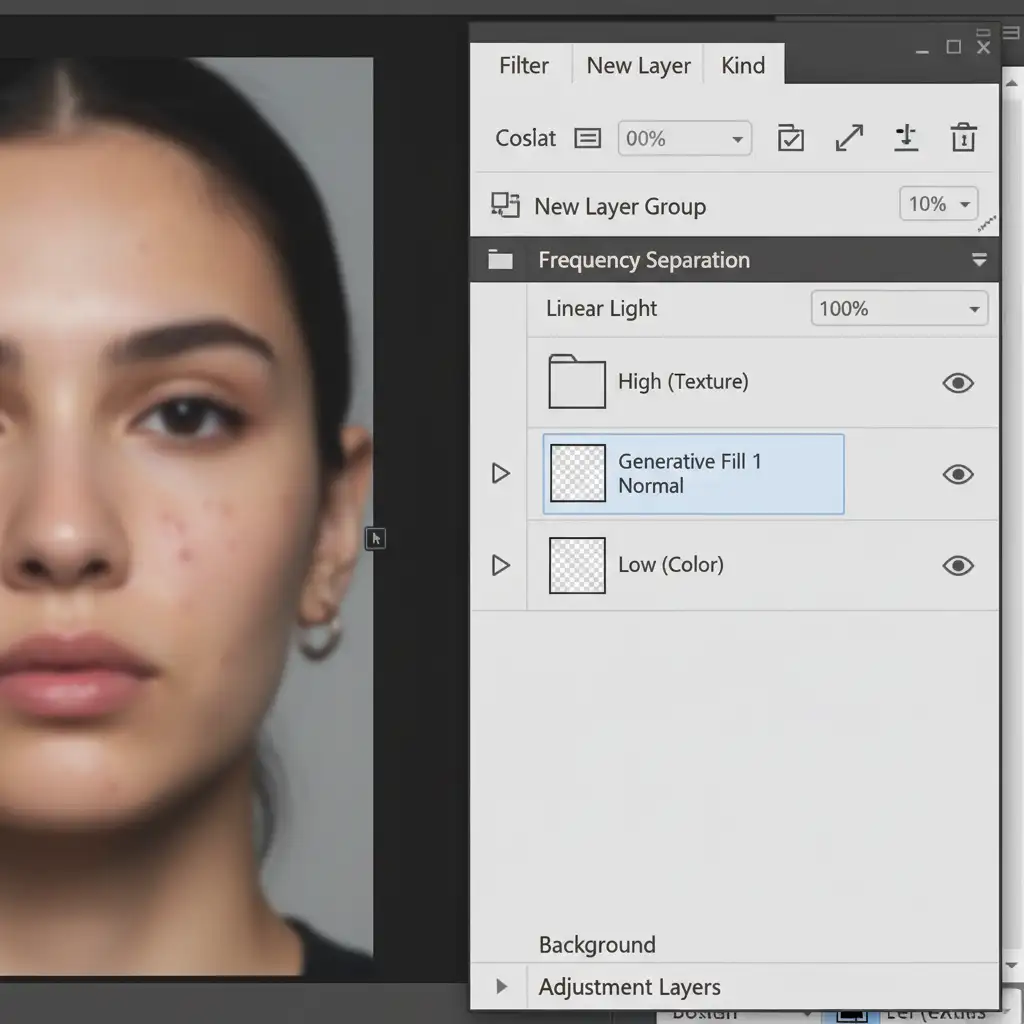Switch to the Filter tab
The width and height of the screenshot is (1024, 1024).
tap(523, 66)
